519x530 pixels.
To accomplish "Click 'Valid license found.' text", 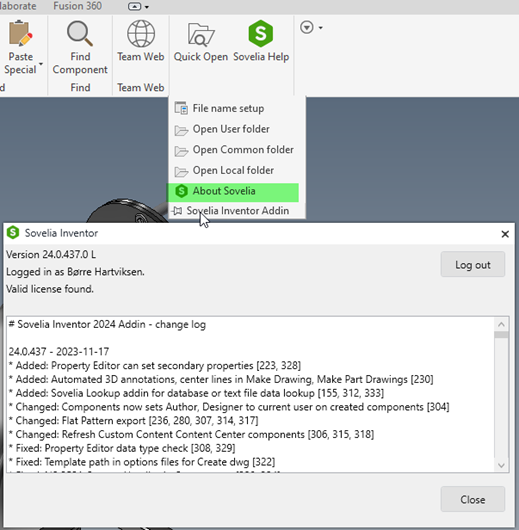I will coord(50,289).
